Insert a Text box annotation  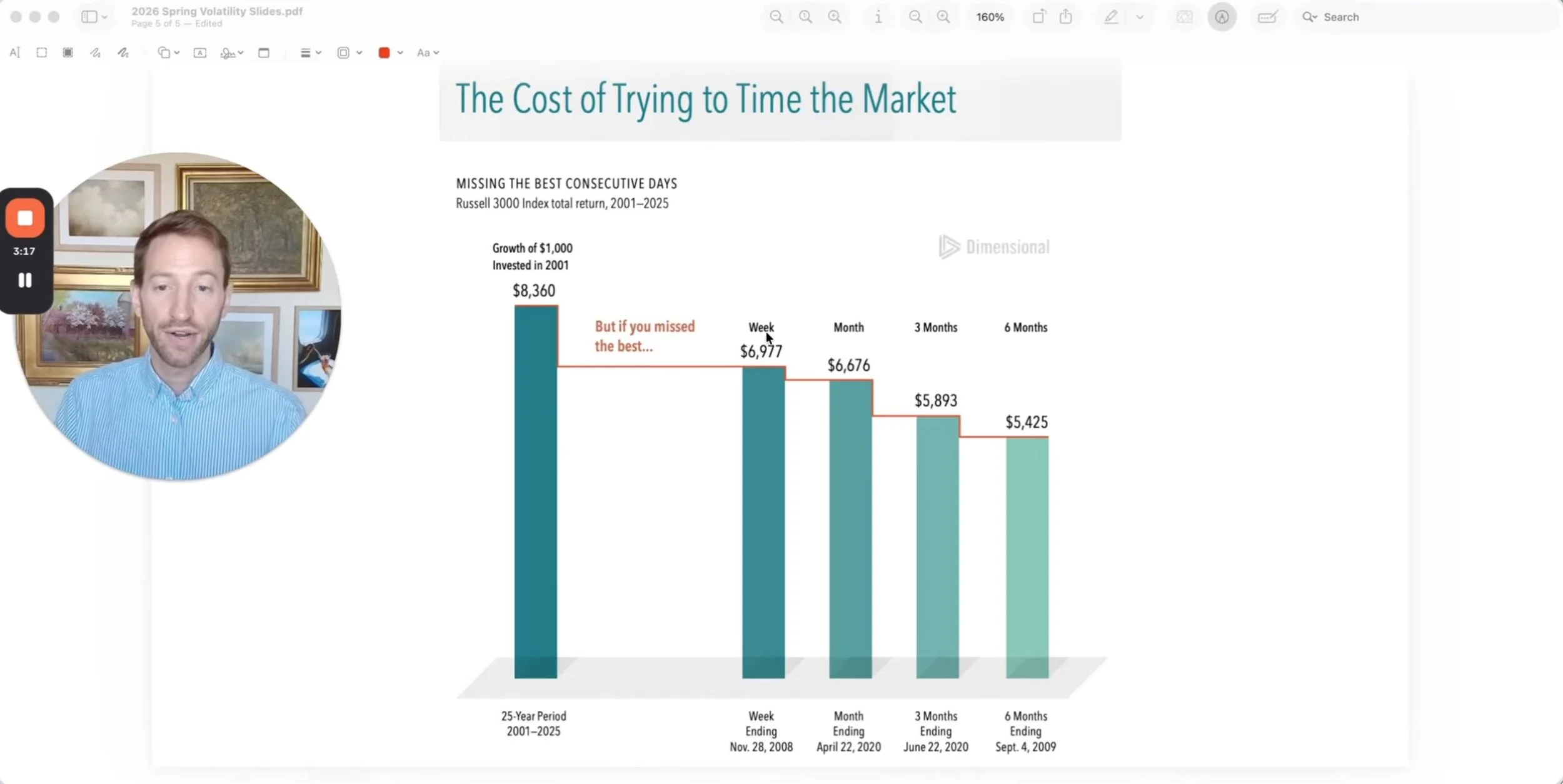pos(200,53)
